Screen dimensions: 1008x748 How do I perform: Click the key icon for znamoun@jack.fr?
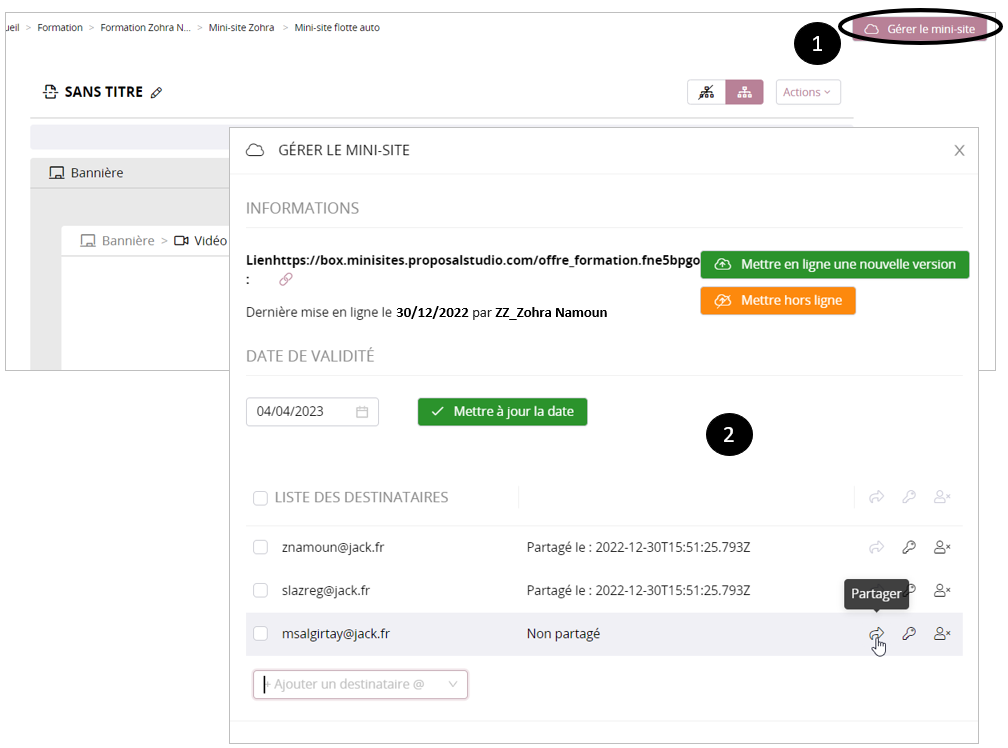909,547
